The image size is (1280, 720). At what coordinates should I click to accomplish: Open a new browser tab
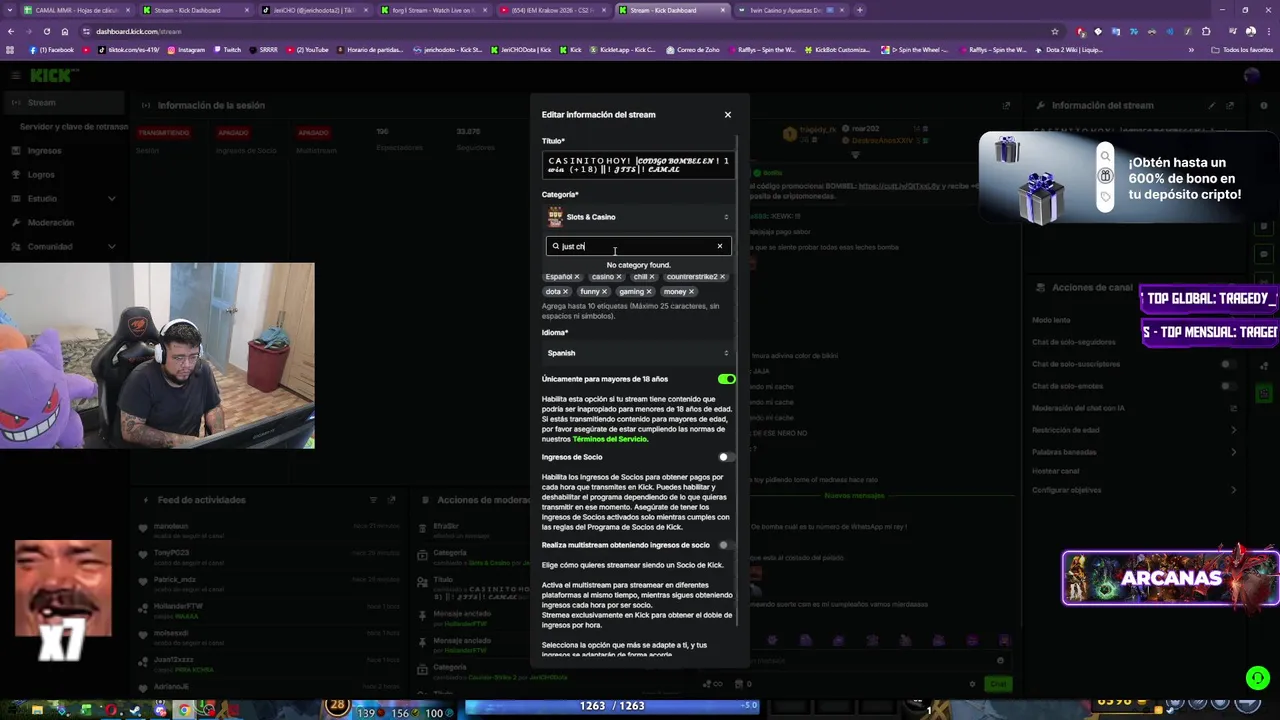click(x=860, y=10)
